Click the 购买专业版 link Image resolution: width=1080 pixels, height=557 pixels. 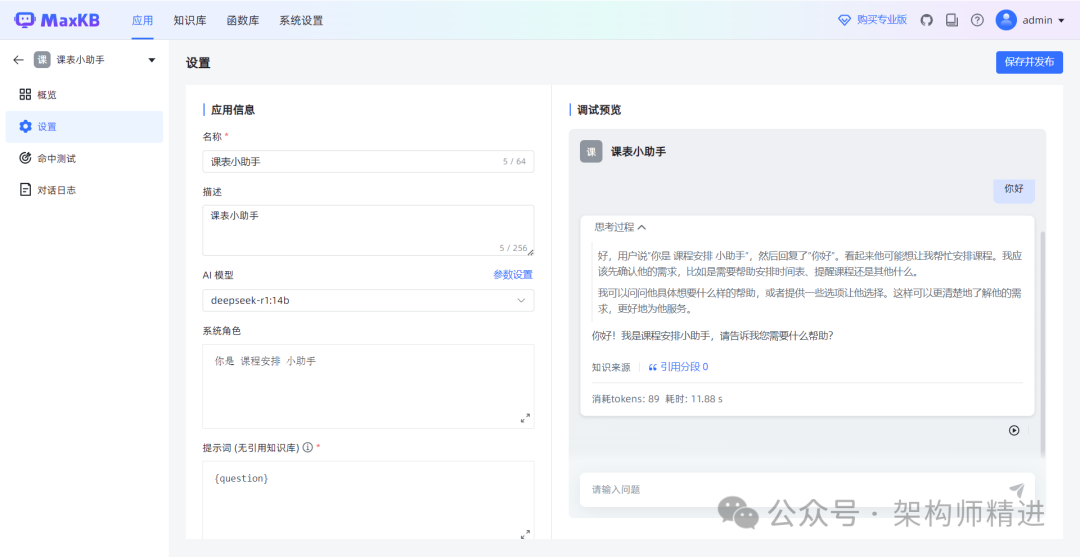[882, 20]
